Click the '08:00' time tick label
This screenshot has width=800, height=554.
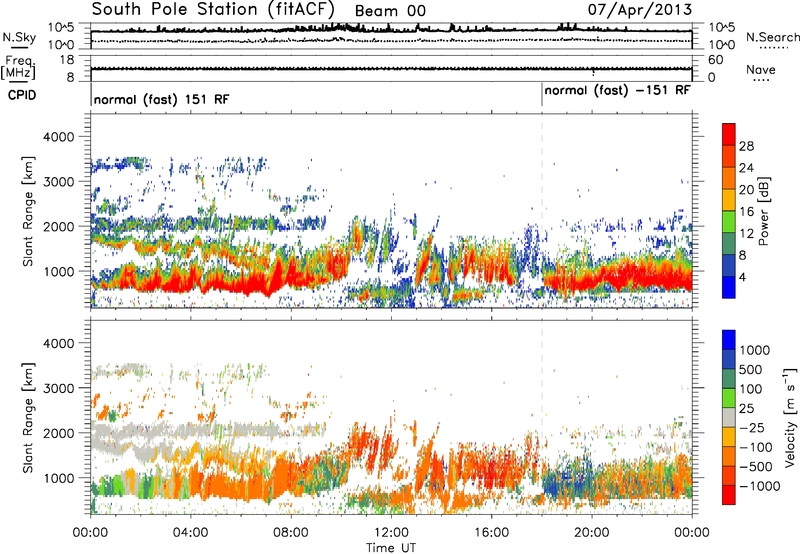pos(291,533)
